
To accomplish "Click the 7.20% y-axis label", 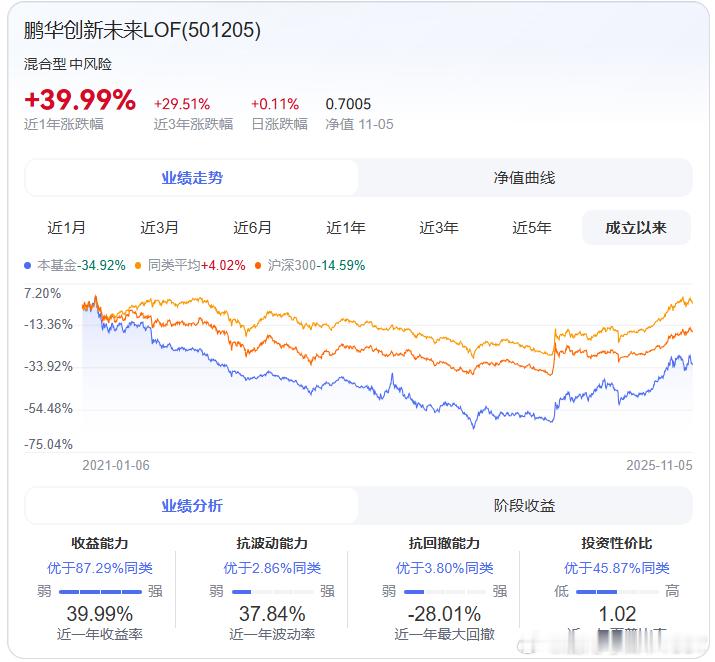I will pyautogui.click(x=42, y=293).
